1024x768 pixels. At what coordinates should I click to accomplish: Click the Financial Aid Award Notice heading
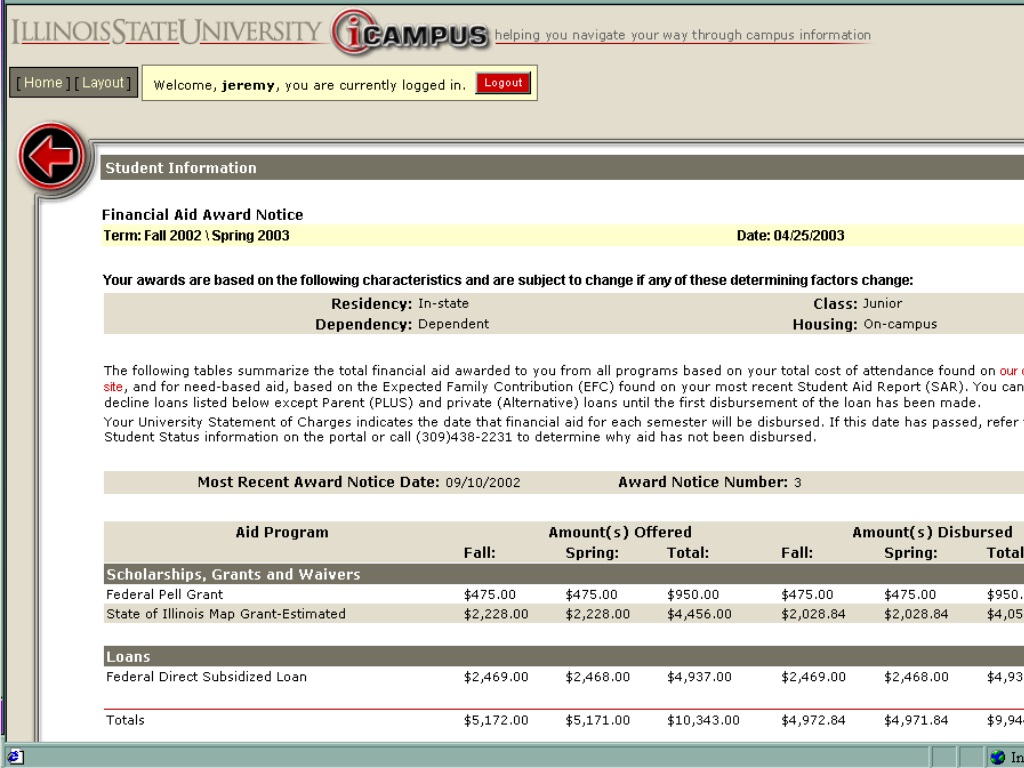point(202,215)
